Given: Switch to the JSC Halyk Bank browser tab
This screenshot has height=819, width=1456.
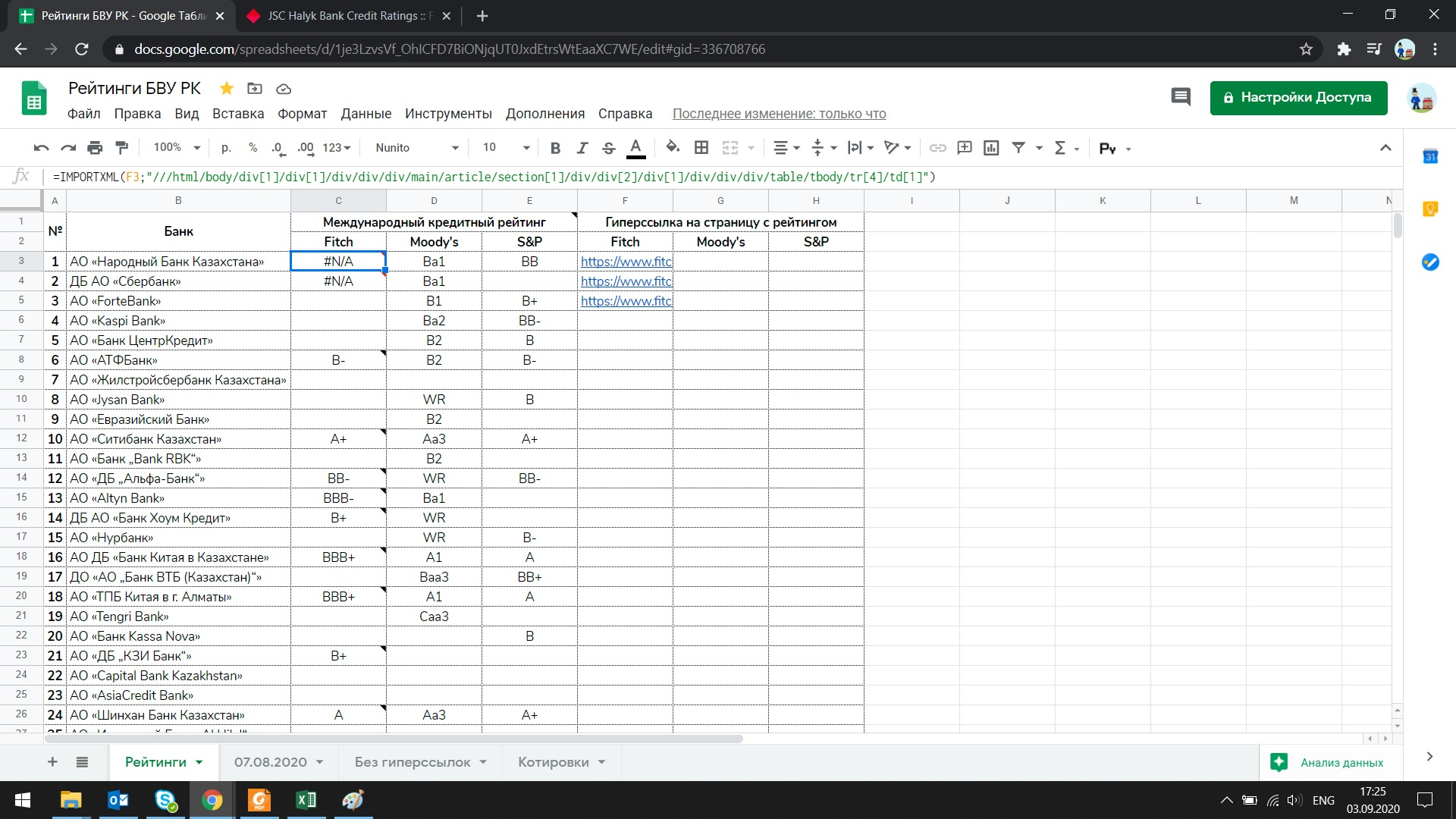Looking at the screenshot, I should (x=350, y=16).
